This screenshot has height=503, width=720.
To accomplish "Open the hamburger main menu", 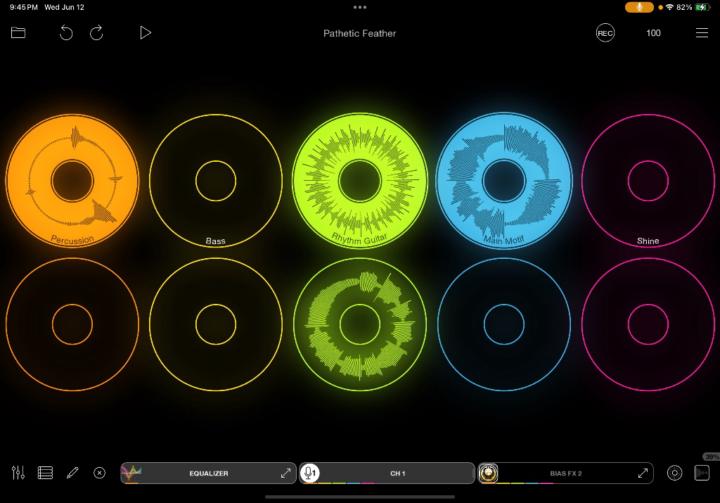I will (x=702, y=33).
